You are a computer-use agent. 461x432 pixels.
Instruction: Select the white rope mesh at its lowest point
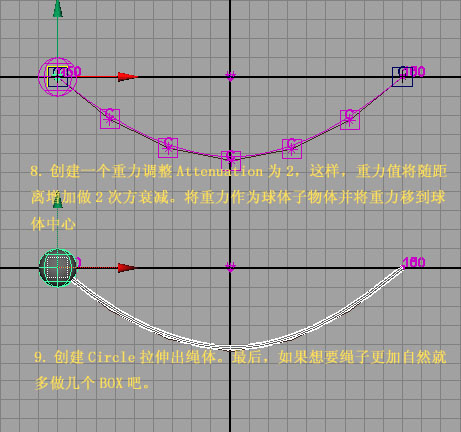pos(230,348)
